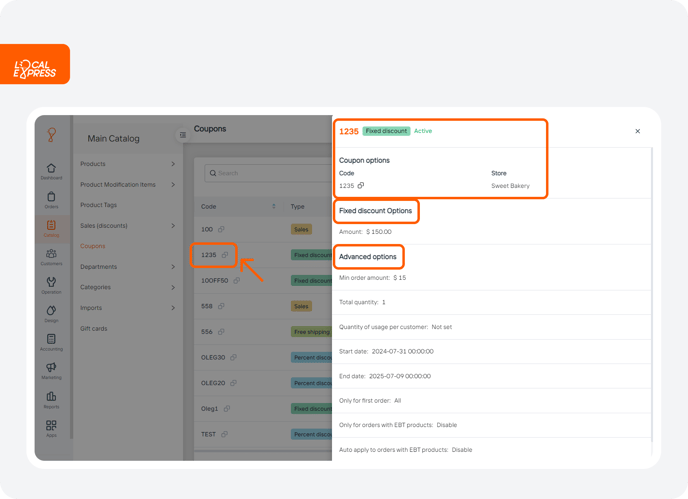The image size is (688, 499).
Task: Click the Code column header
Action: (208, 206)
